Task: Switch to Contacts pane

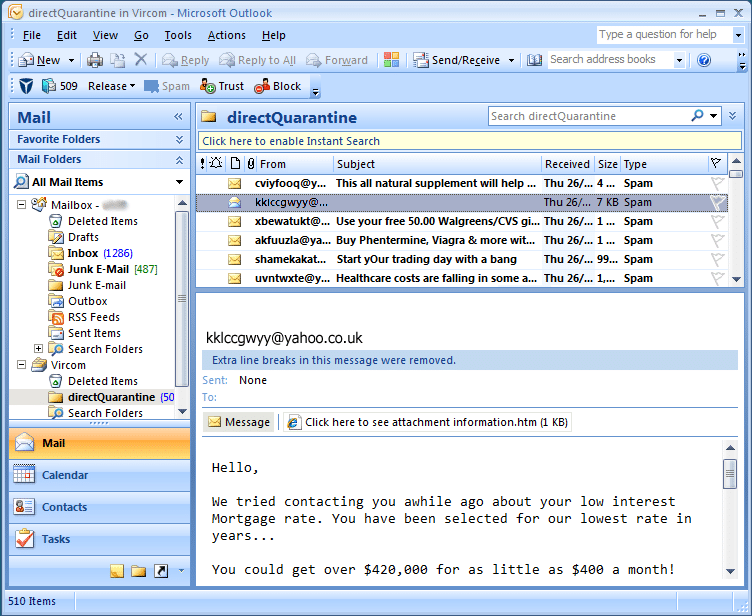Action: click(x=99, y=507)
